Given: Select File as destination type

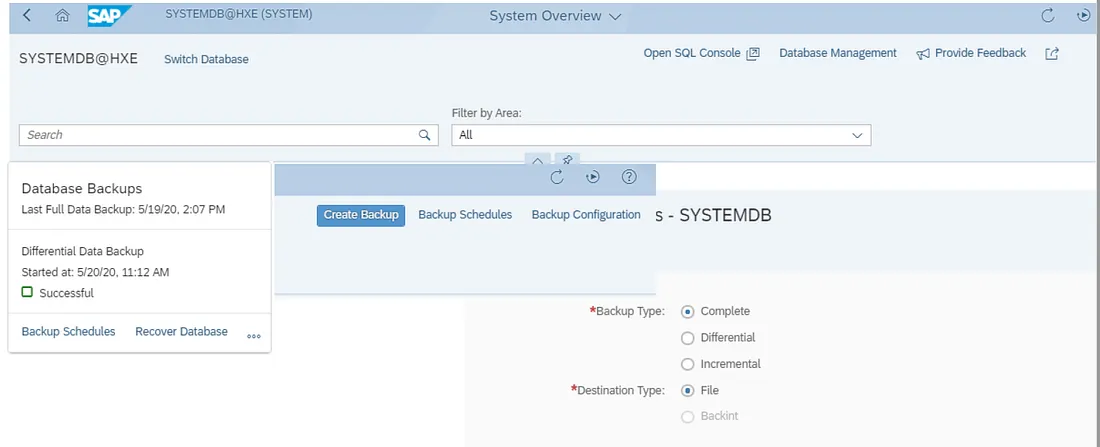Looking at the screenshot, I should [688, 390].
